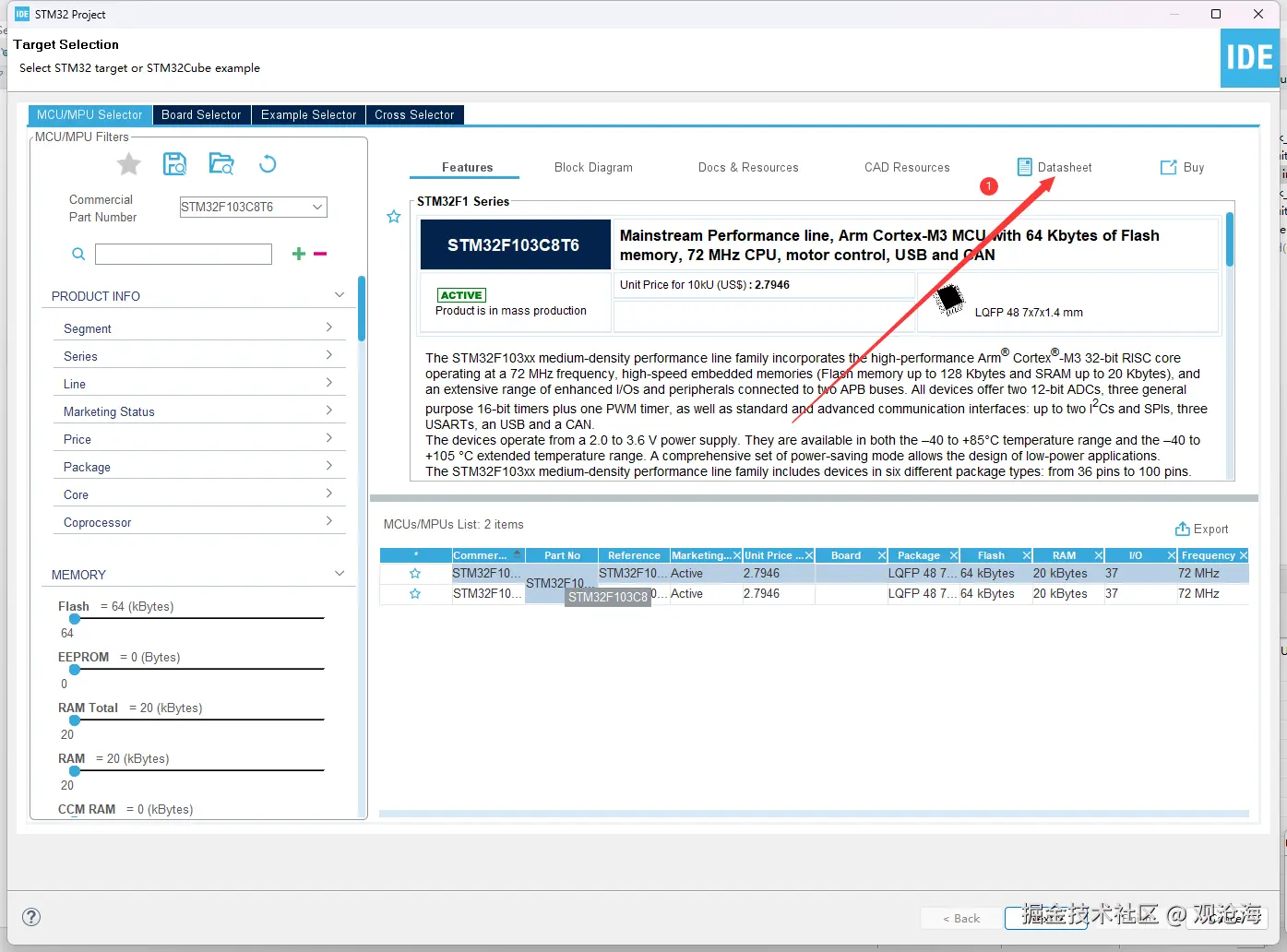
Task: Expand the Line filter
Action: point(199,384)
